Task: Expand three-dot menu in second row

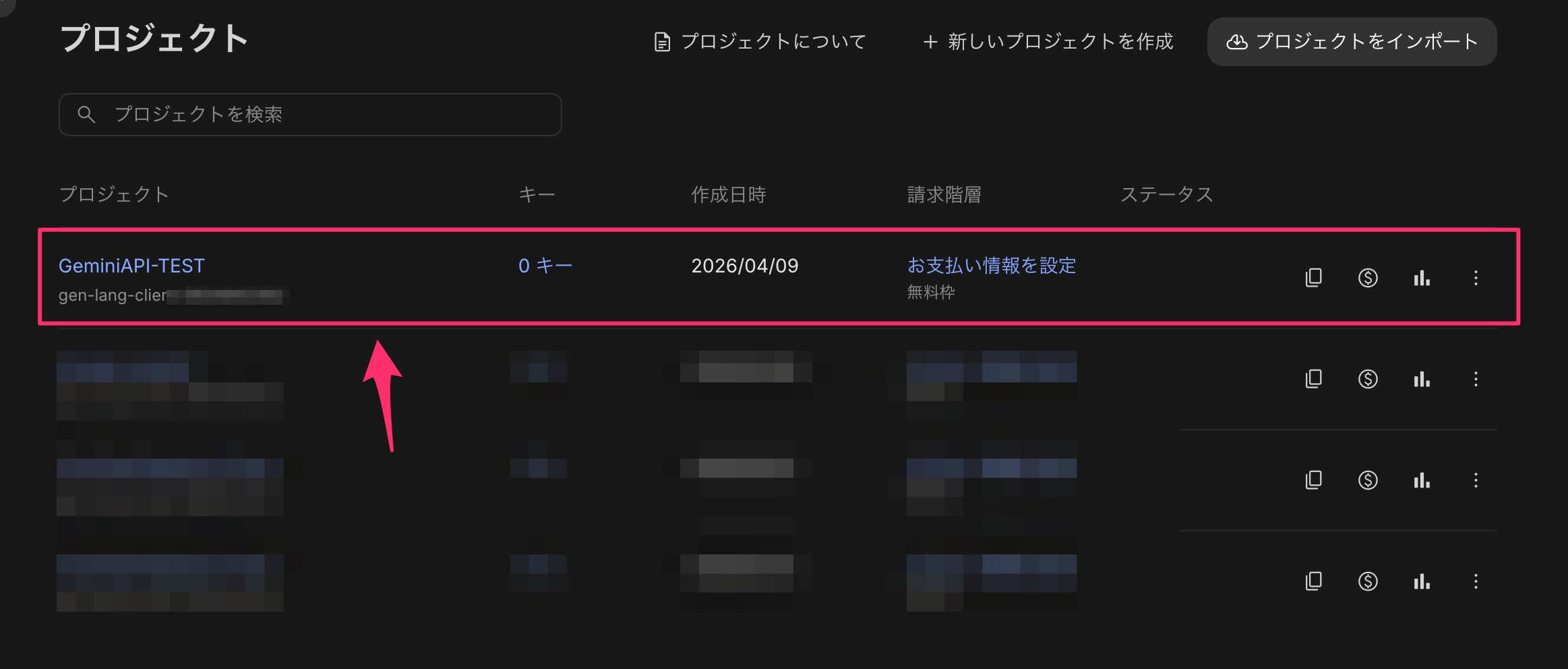Action: pos(1476,379)
